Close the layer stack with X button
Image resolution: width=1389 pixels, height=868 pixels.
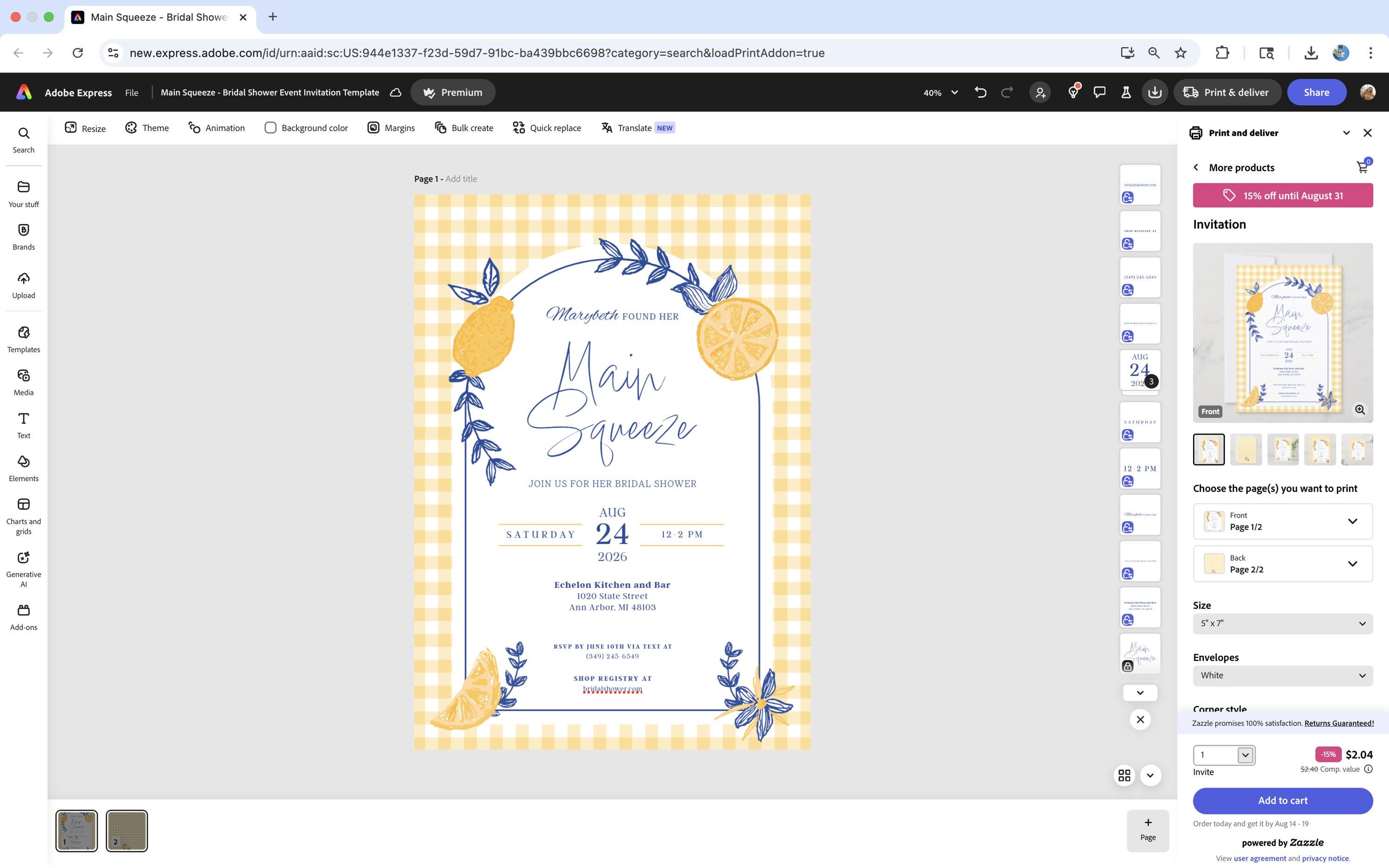click(1140, 719)
